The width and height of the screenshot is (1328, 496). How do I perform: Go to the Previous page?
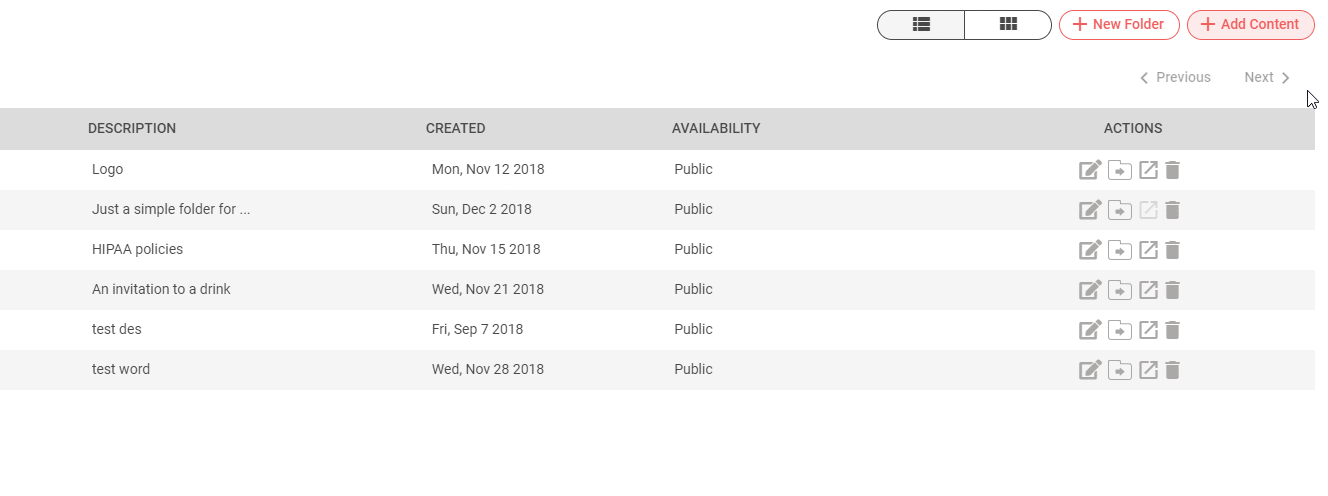[1175, 77]
